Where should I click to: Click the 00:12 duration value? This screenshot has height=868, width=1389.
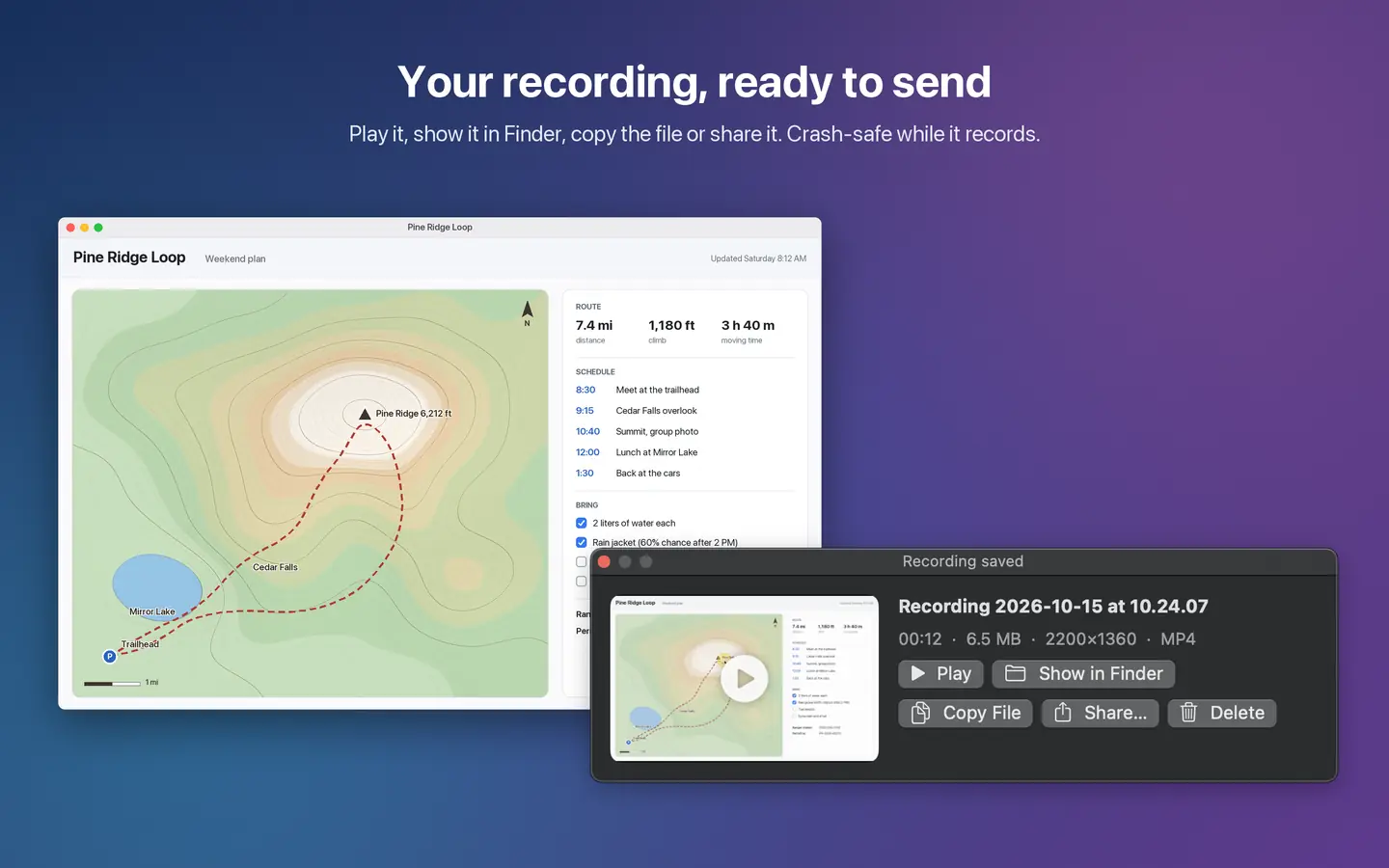pyautogui.click(x=920, y=639)
